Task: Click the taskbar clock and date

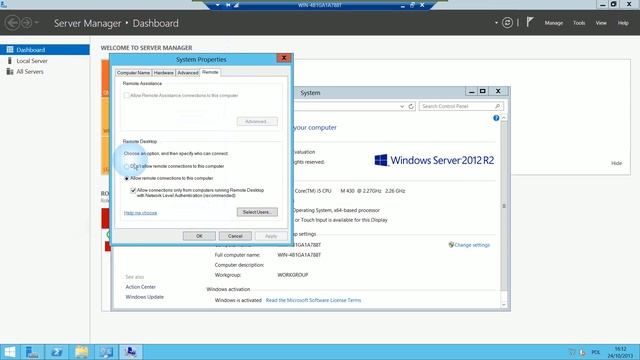Action: click(x=620, y=352)
